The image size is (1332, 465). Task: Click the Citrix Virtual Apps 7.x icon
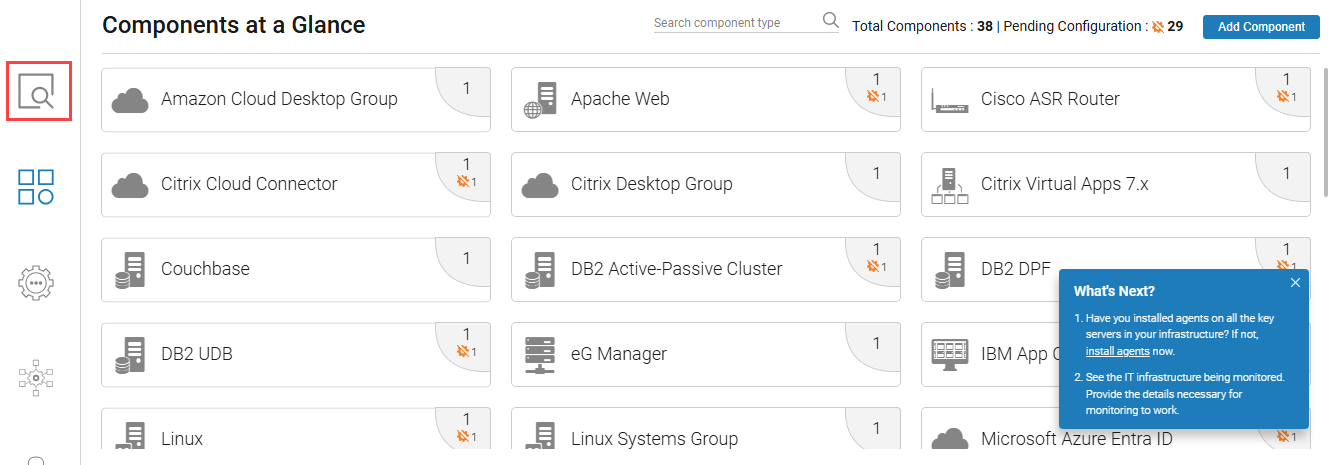coord(950,185)
